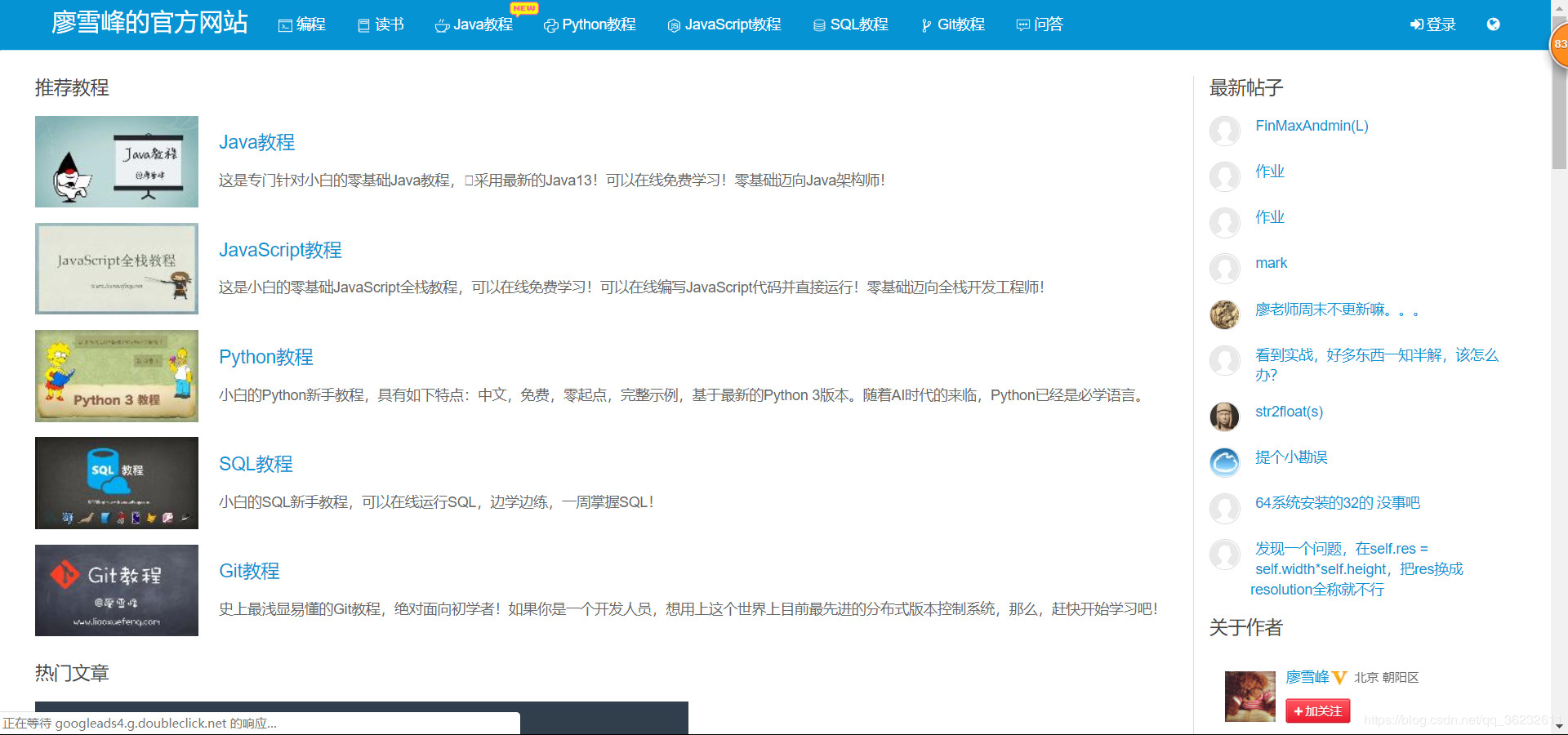Open the Java教程 heading link

tap(256, 142)
